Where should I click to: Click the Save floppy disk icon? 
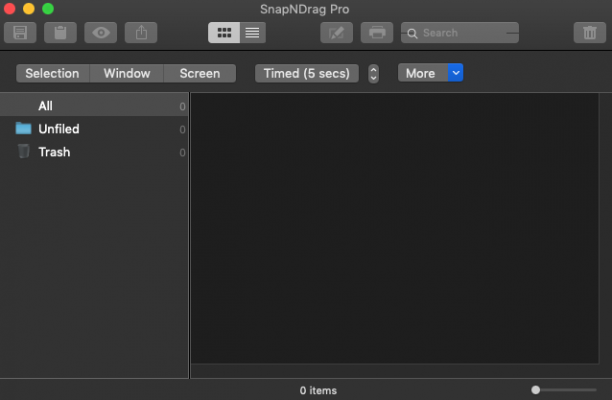point(20,33)
